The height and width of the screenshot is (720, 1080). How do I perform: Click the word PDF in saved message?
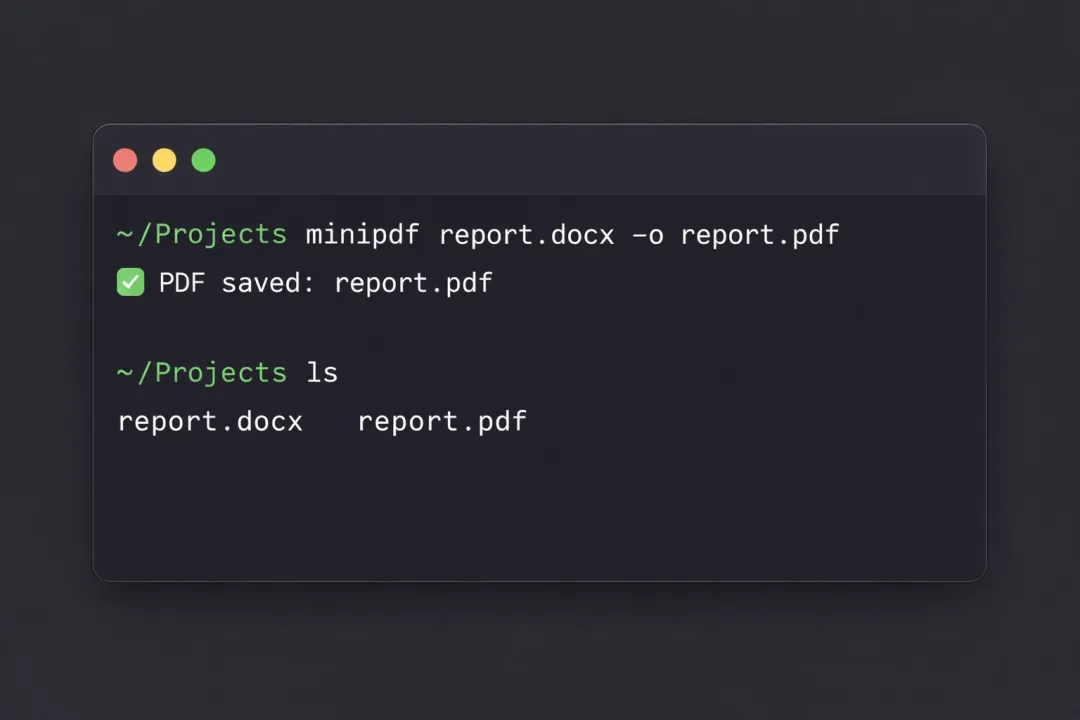click(x=181, y=283)
